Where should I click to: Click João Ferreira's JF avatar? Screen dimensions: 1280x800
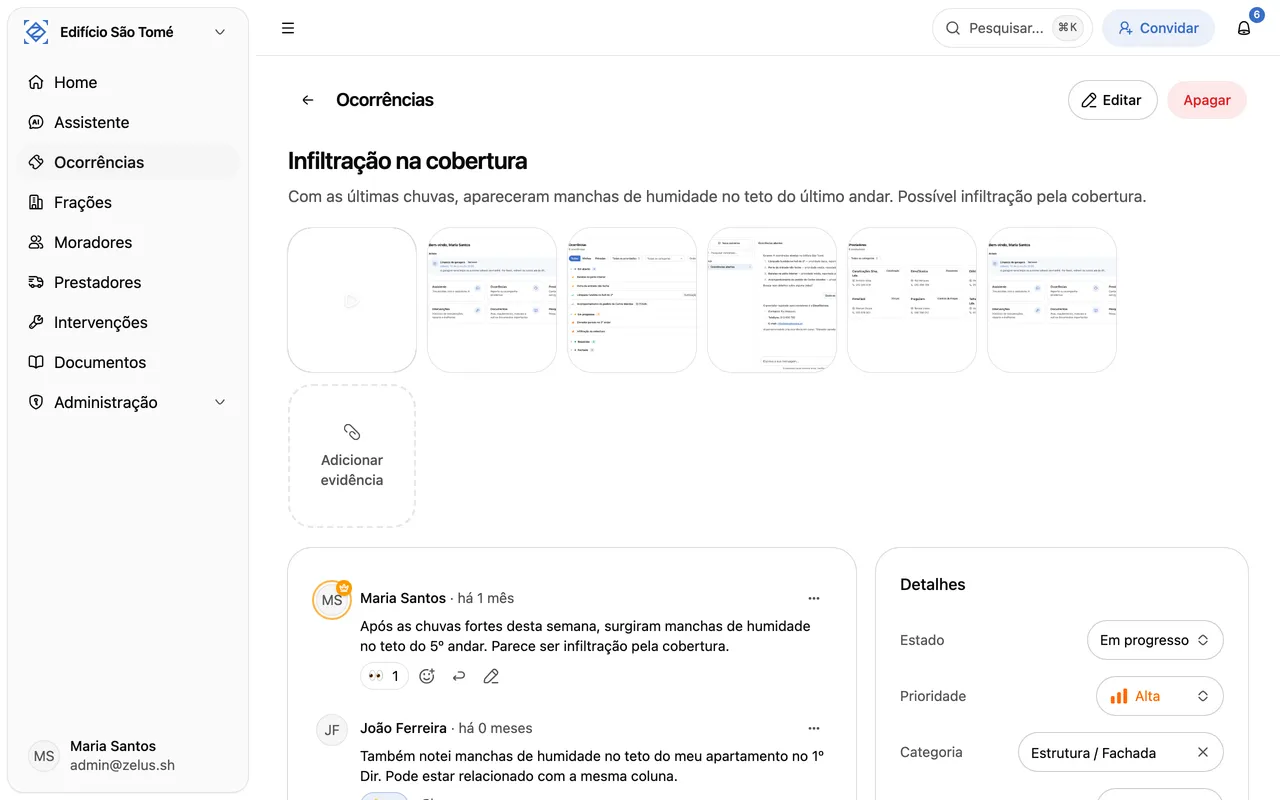(x=332, y=730)
